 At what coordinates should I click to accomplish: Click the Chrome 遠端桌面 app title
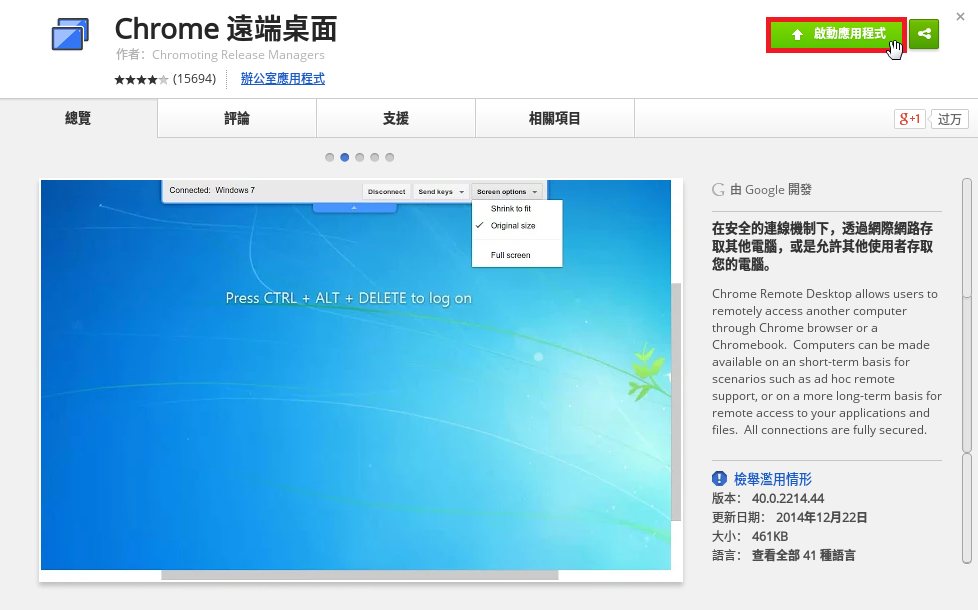click(226, 29)
